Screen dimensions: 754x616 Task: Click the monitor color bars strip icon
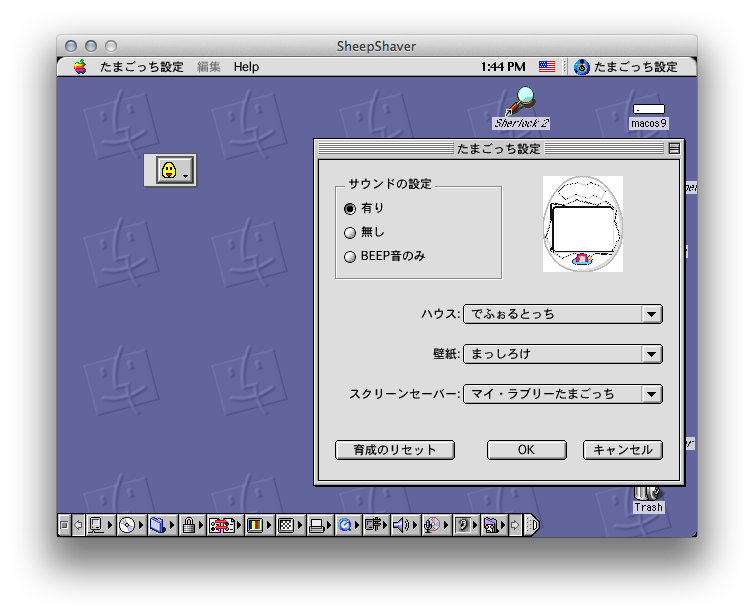pyautogui.click(x=255, y=525)
